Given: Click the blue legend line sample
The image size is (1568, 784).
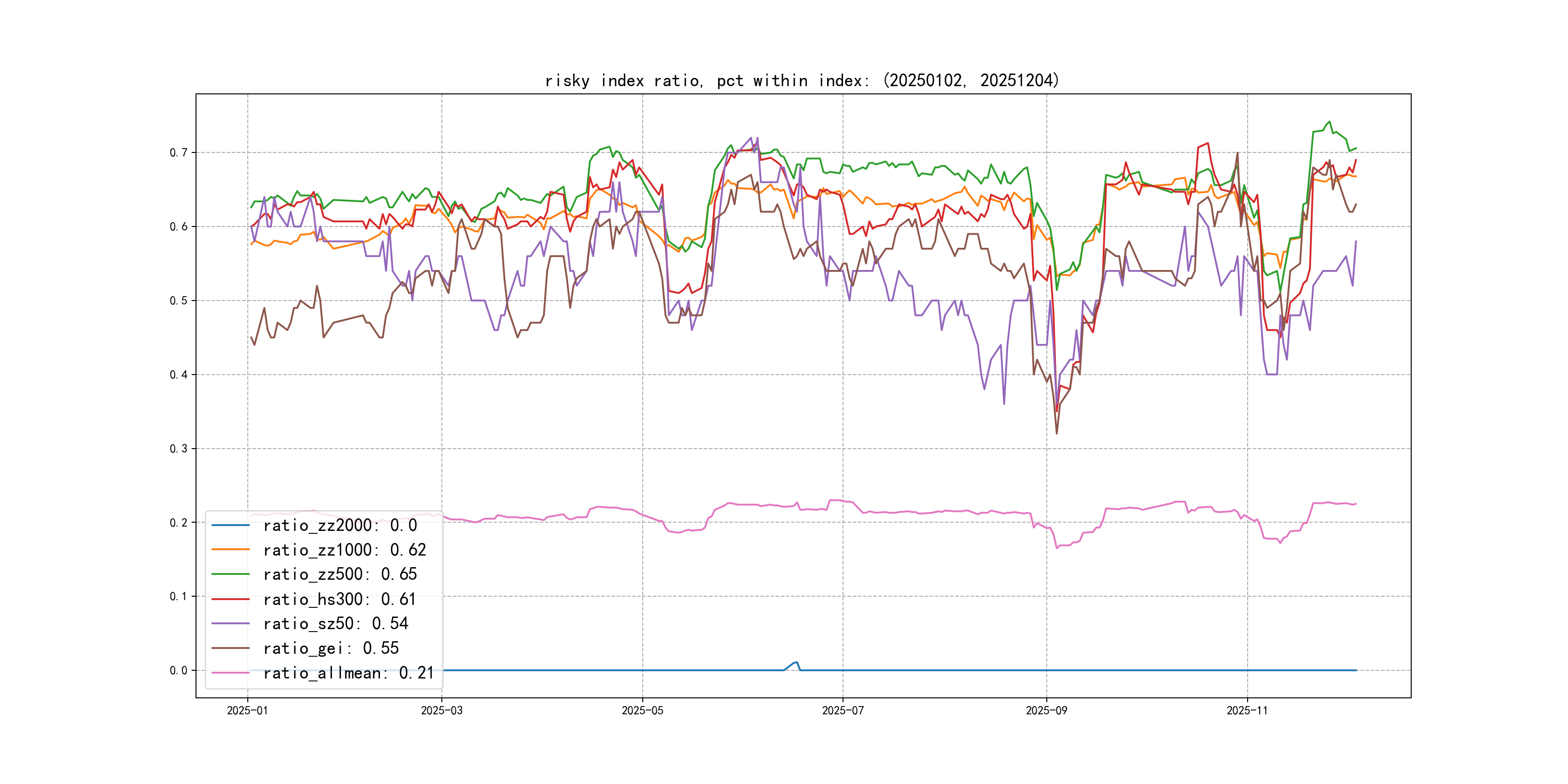Looking at the screenshot, I should 230,525.
